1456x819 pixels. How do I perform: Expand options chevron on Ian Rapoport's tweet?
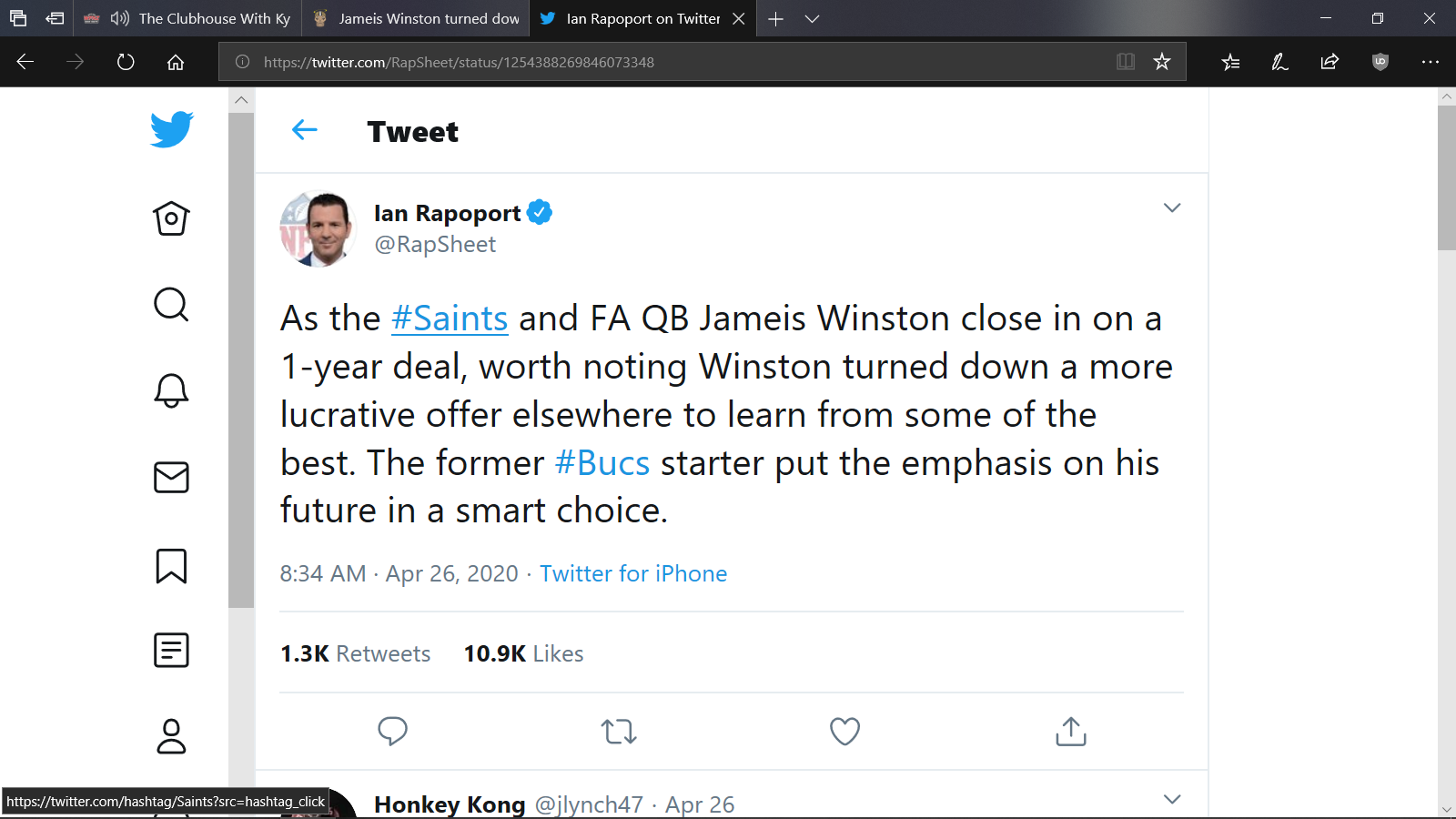tap(1172, 207)
